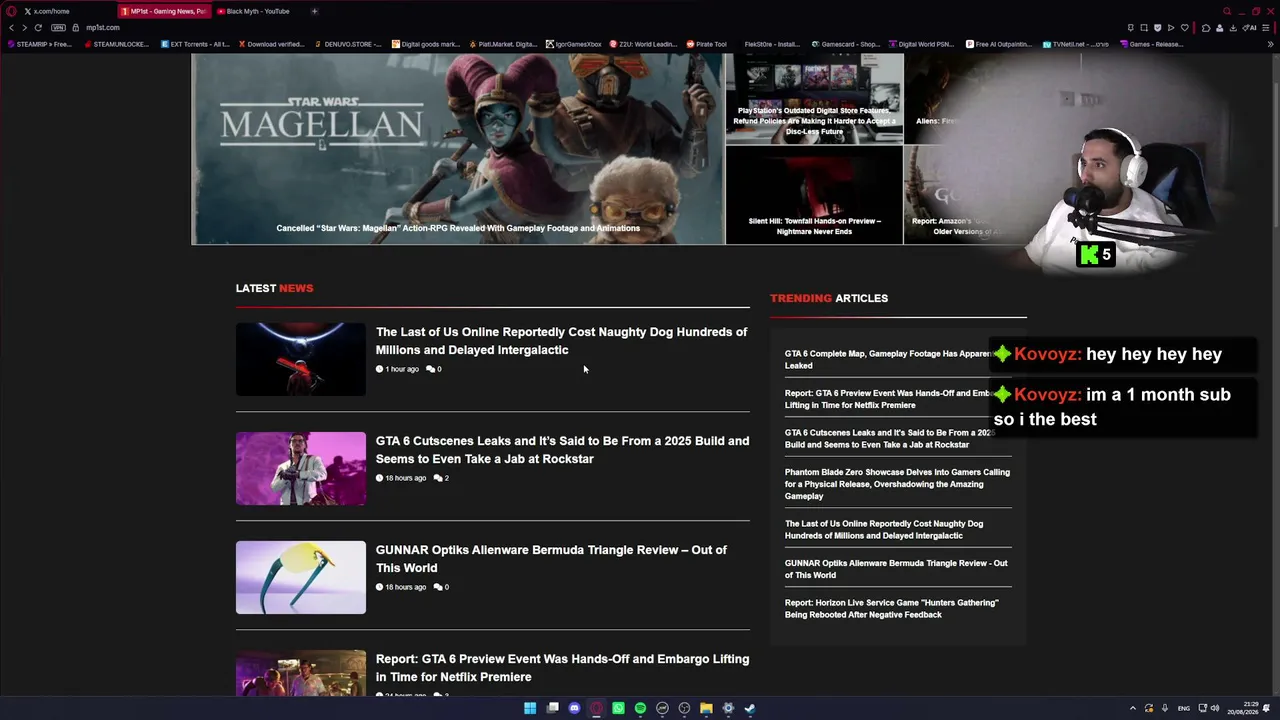Open Silent Hill Townfall Hands-on Preview tile
The height and width of the screenshot is (720, 1280).
814,195
